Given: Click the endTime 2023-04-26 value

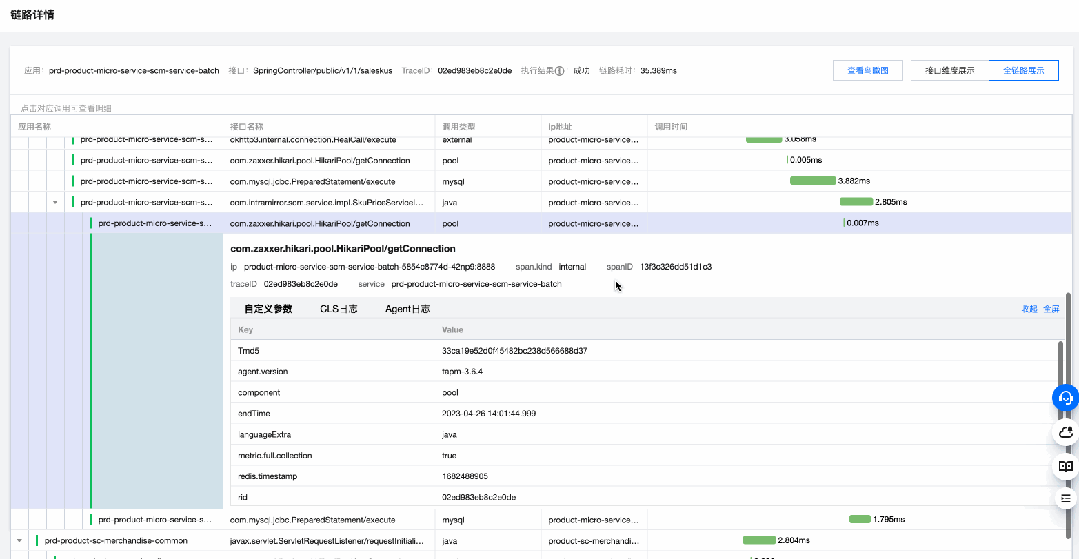Looking at the screenshot, I should 489,414.
